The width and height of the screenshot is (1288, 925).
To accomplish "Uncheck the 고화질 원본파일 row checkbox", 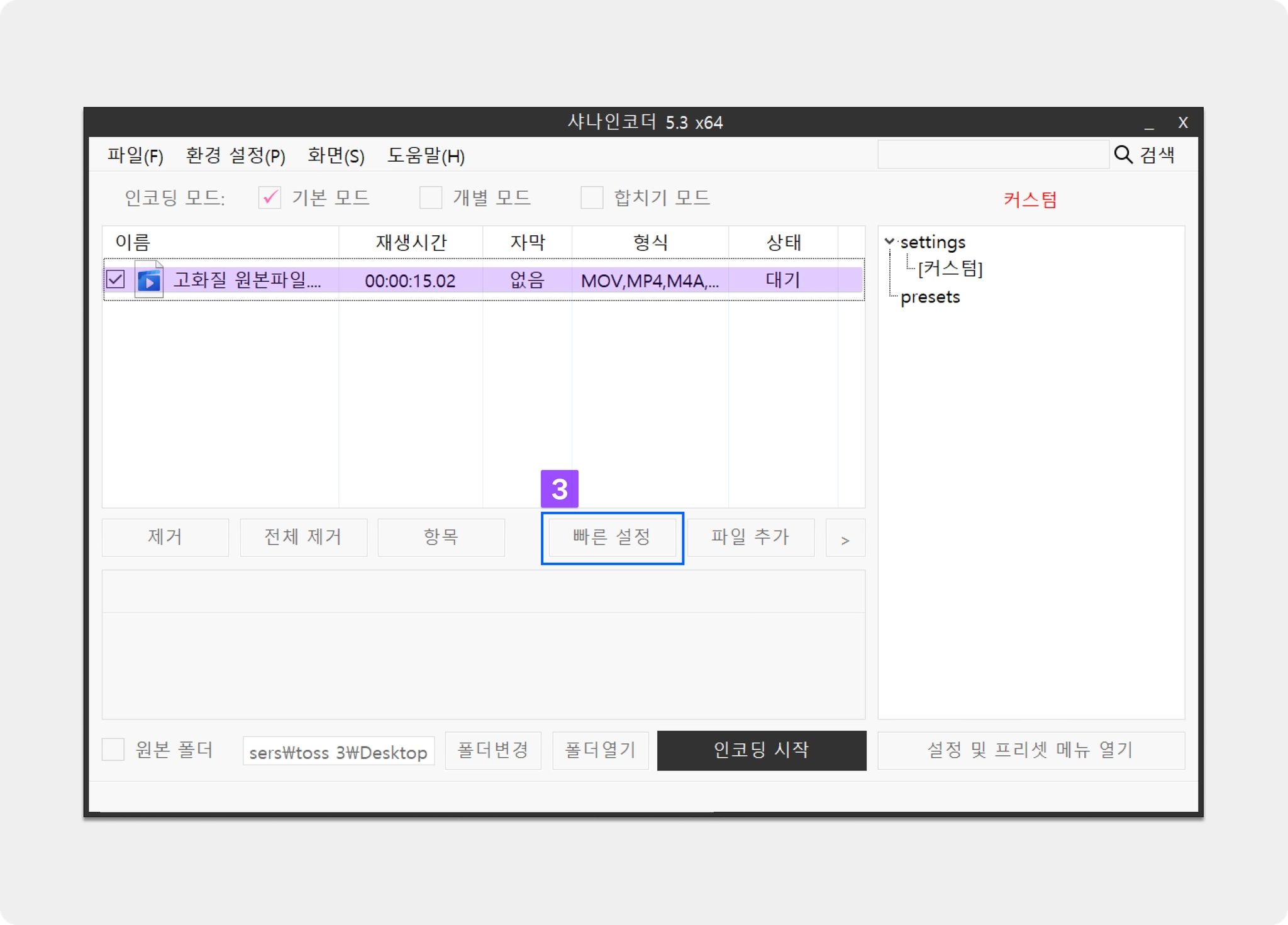I will coord(116,280).
